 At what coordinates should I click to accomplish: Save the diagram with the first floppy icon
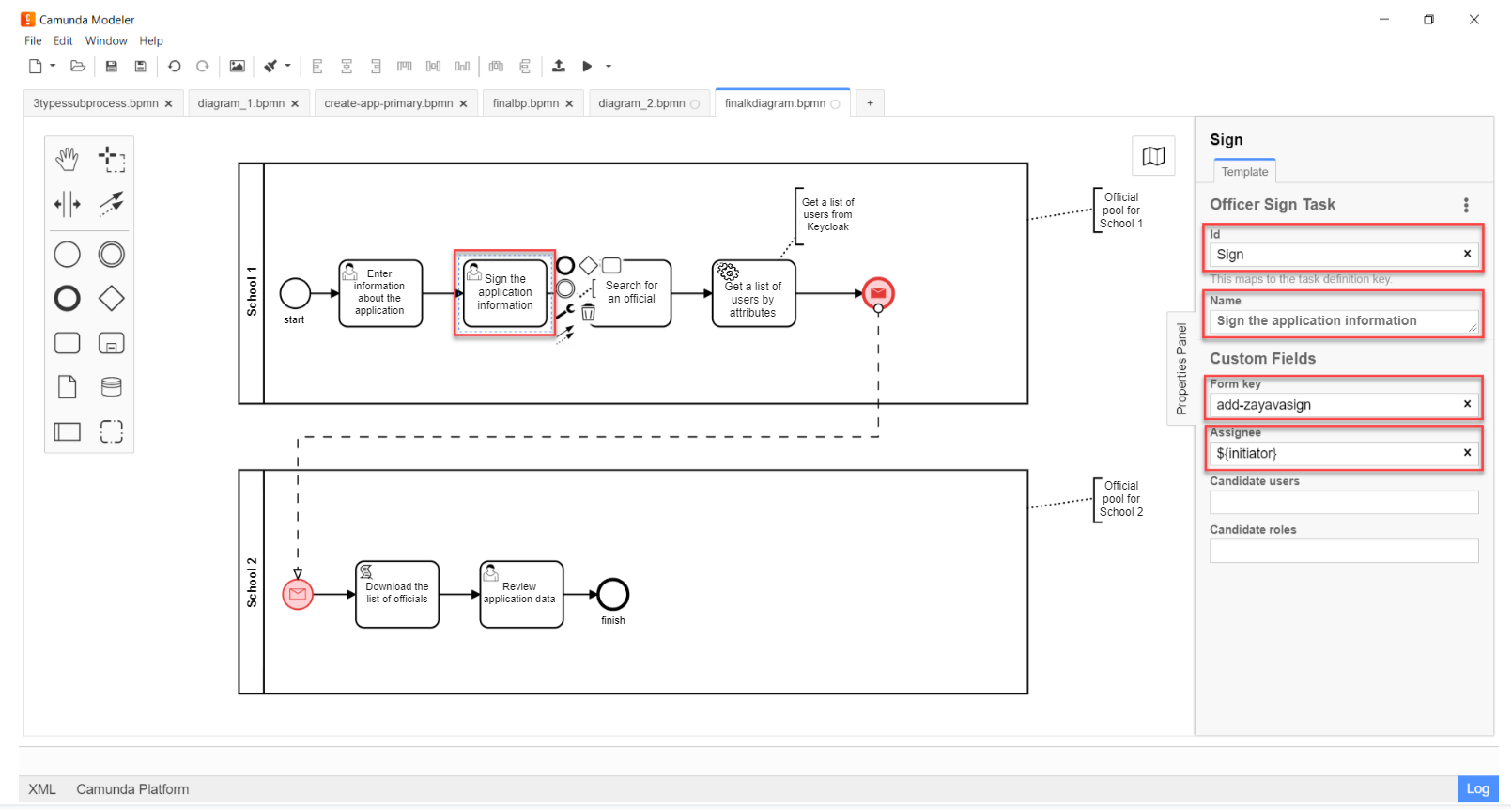pos(111,66)
